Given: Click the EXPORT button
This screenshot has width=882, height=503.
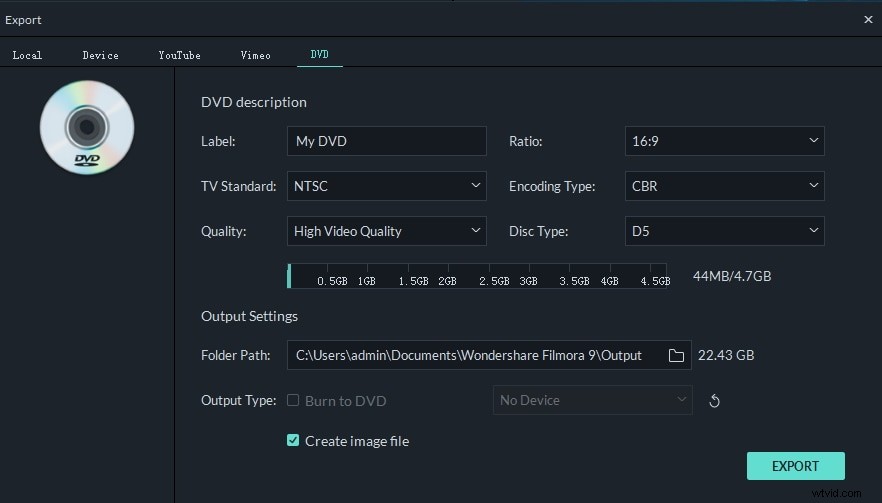Looking at the screenshot, I should (795, 466).
